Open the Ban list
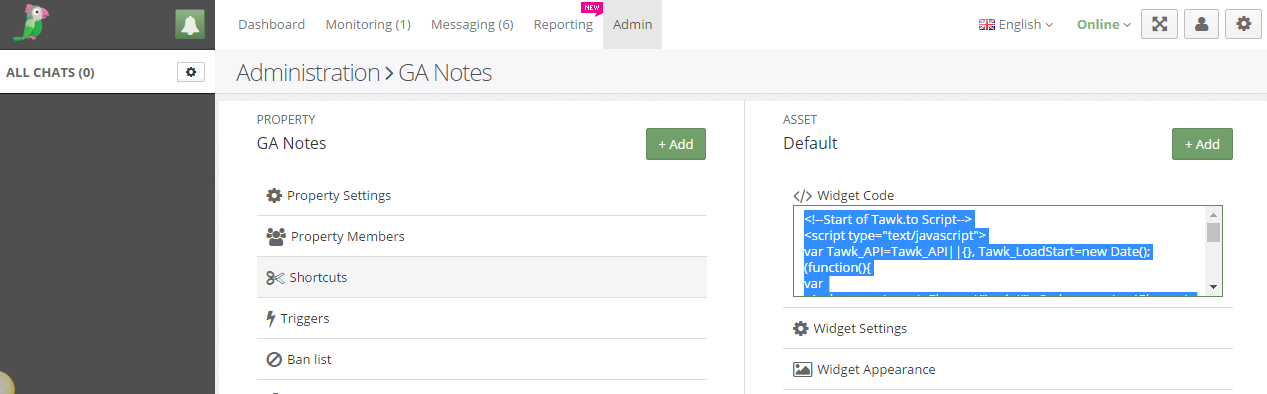Viewport: 1267px width, 394px height. 481,359
